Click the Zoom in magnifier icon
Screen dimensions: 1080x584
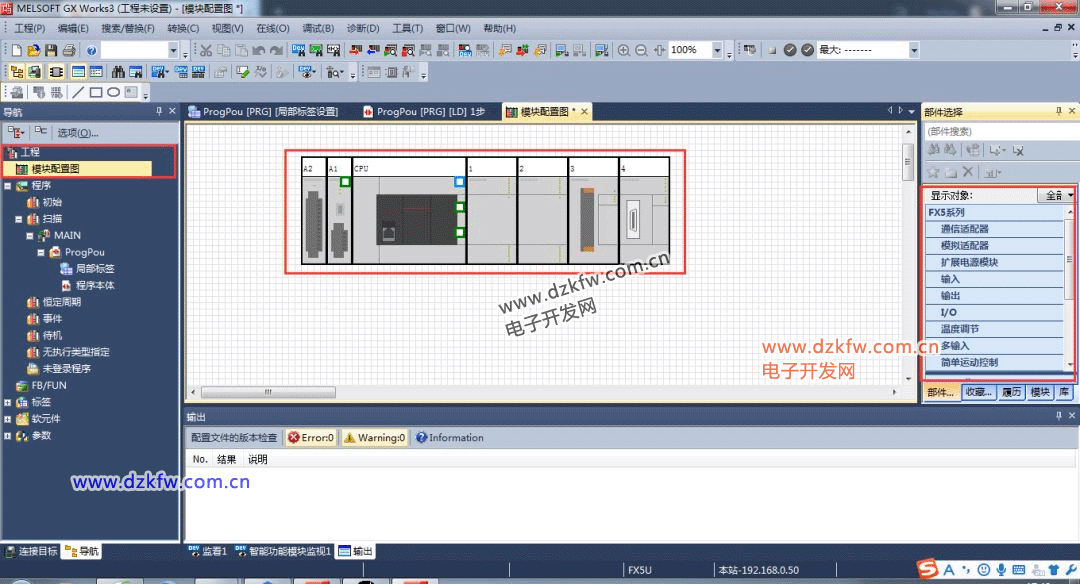pos(624,50)
